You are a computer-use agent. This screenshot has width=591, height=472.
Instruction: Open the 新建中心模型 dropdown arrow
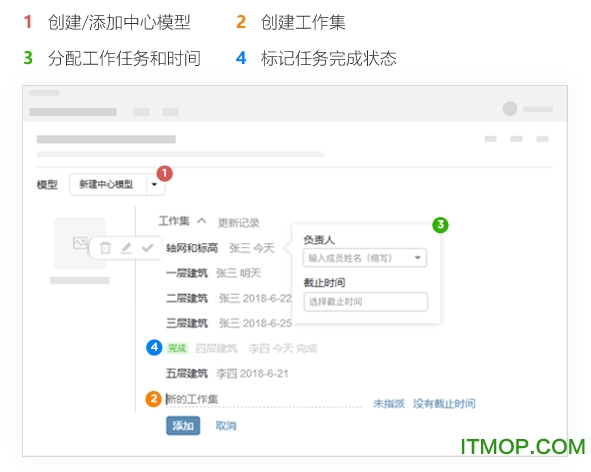[154, 184]
